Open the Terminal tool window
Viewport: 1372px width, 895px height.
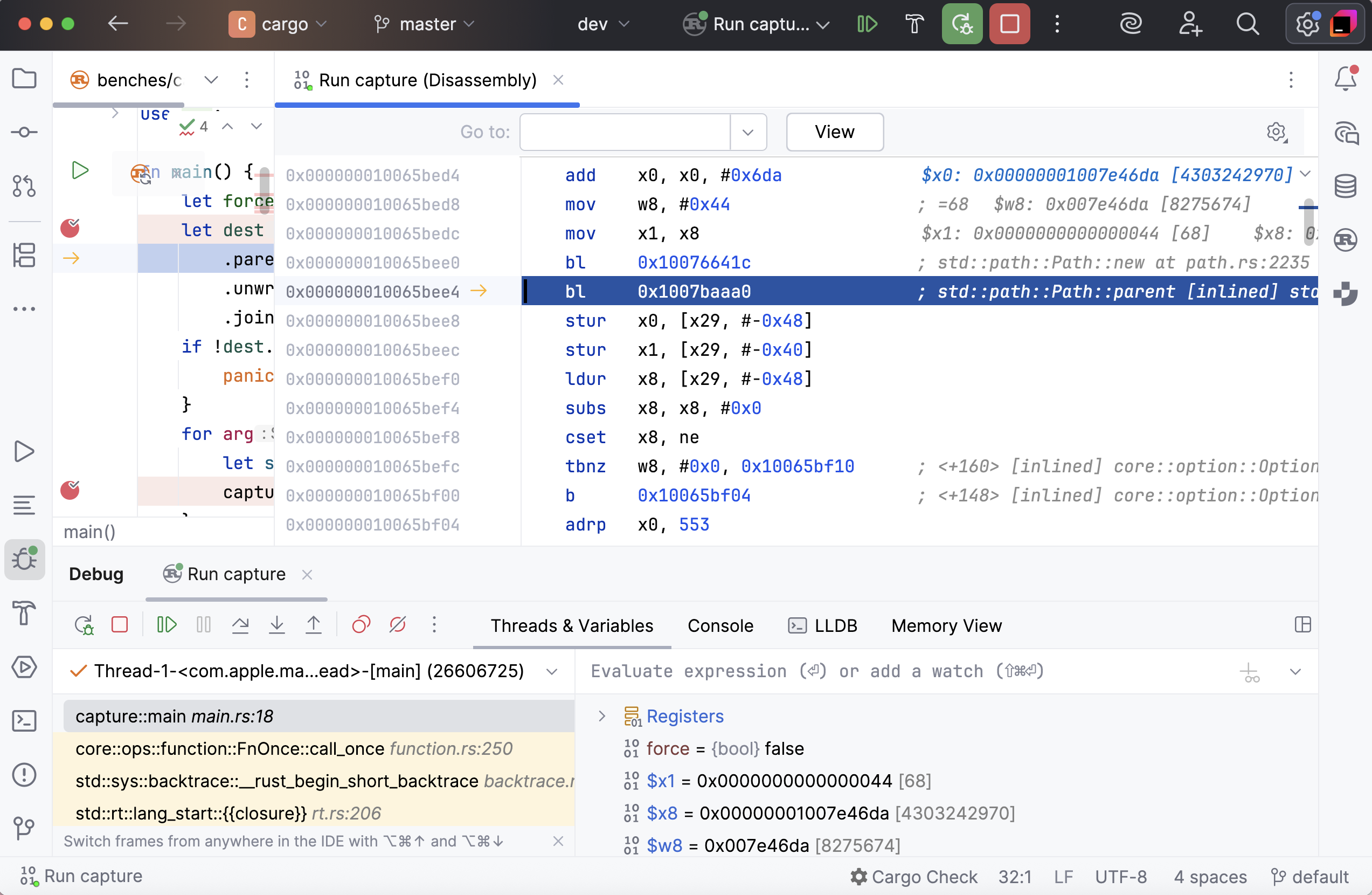coord(24,721)
